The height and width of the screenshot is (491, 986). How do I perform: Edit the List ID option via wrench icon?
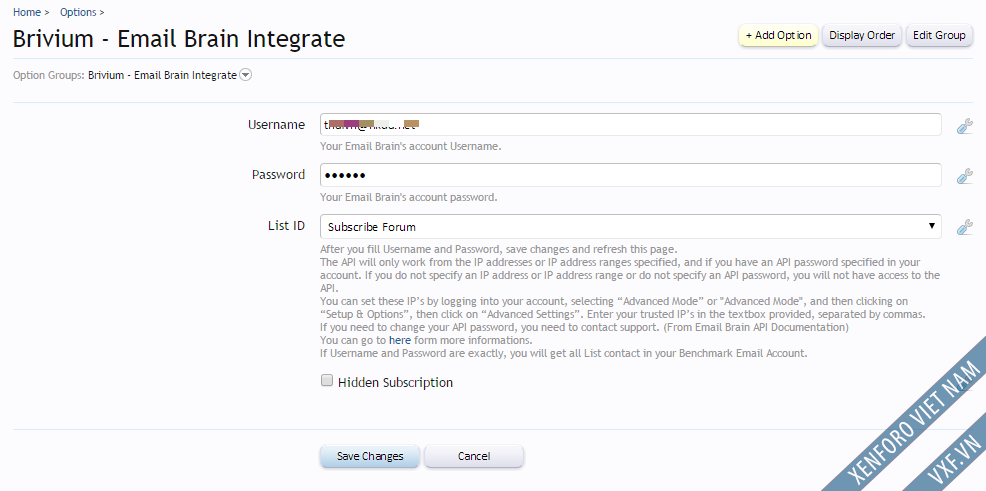[965, 227]
